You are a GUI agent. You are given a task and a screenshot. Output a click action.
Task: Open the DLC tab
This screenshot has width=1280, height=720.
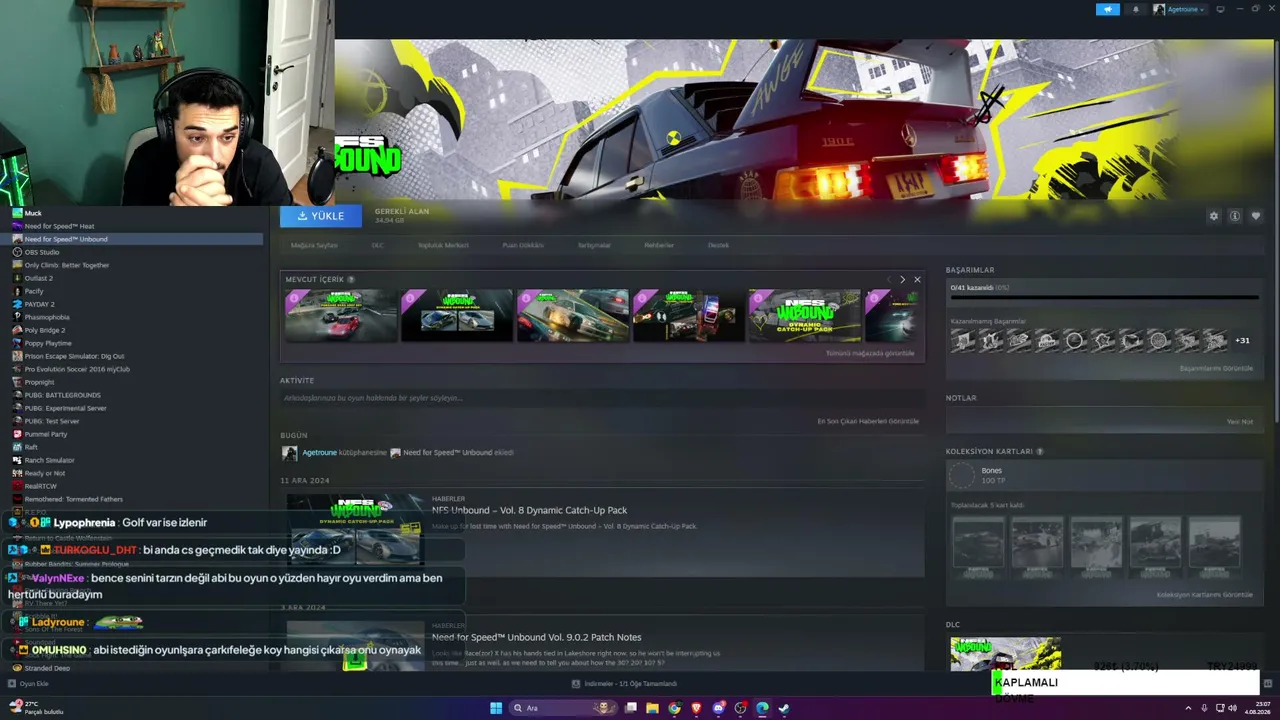tap(378, 245)
